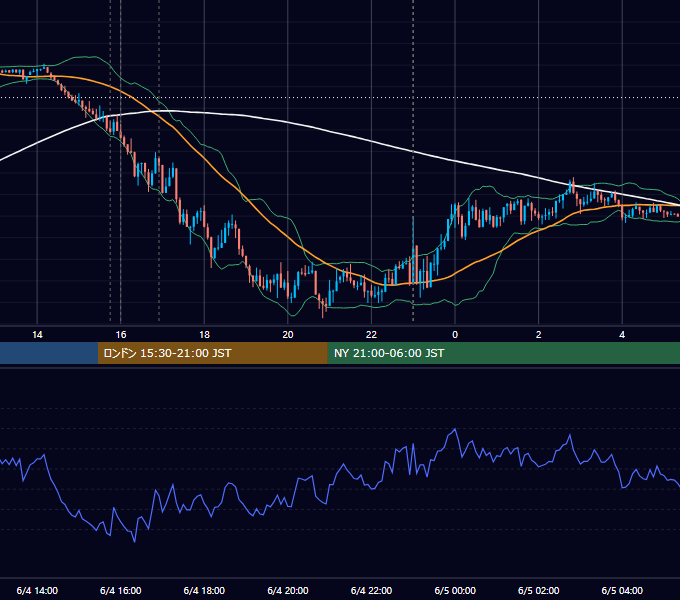Click the hour label 2 on price chart axis

(538, 335)
